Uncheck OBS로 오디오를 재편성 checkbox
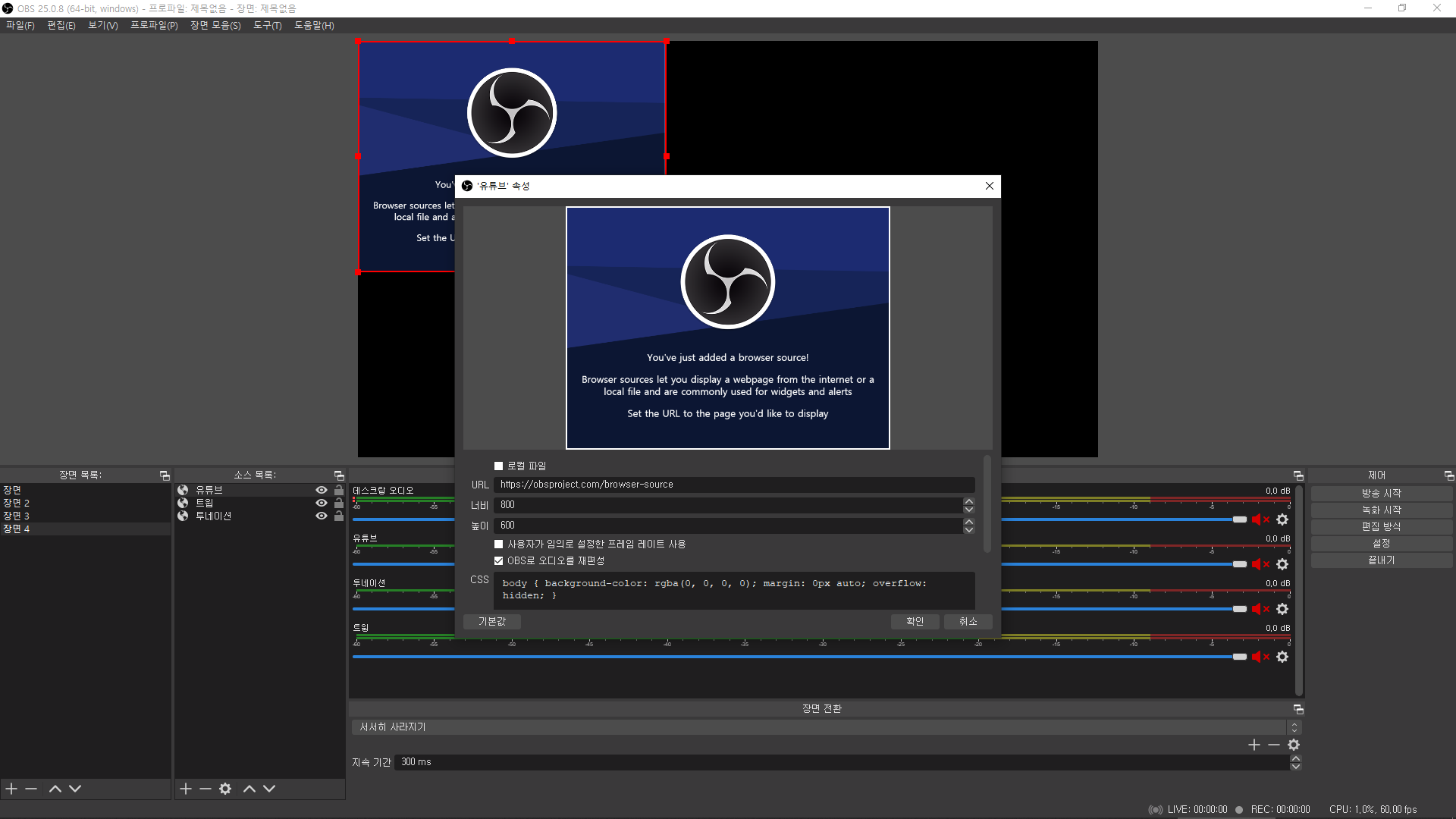Screen dimensions: 1456x819 [x=498, y=561]
